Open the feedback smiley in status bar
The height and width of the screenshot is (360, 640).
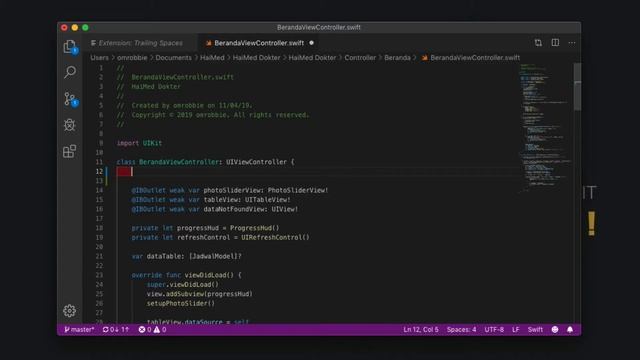point(555,329)
